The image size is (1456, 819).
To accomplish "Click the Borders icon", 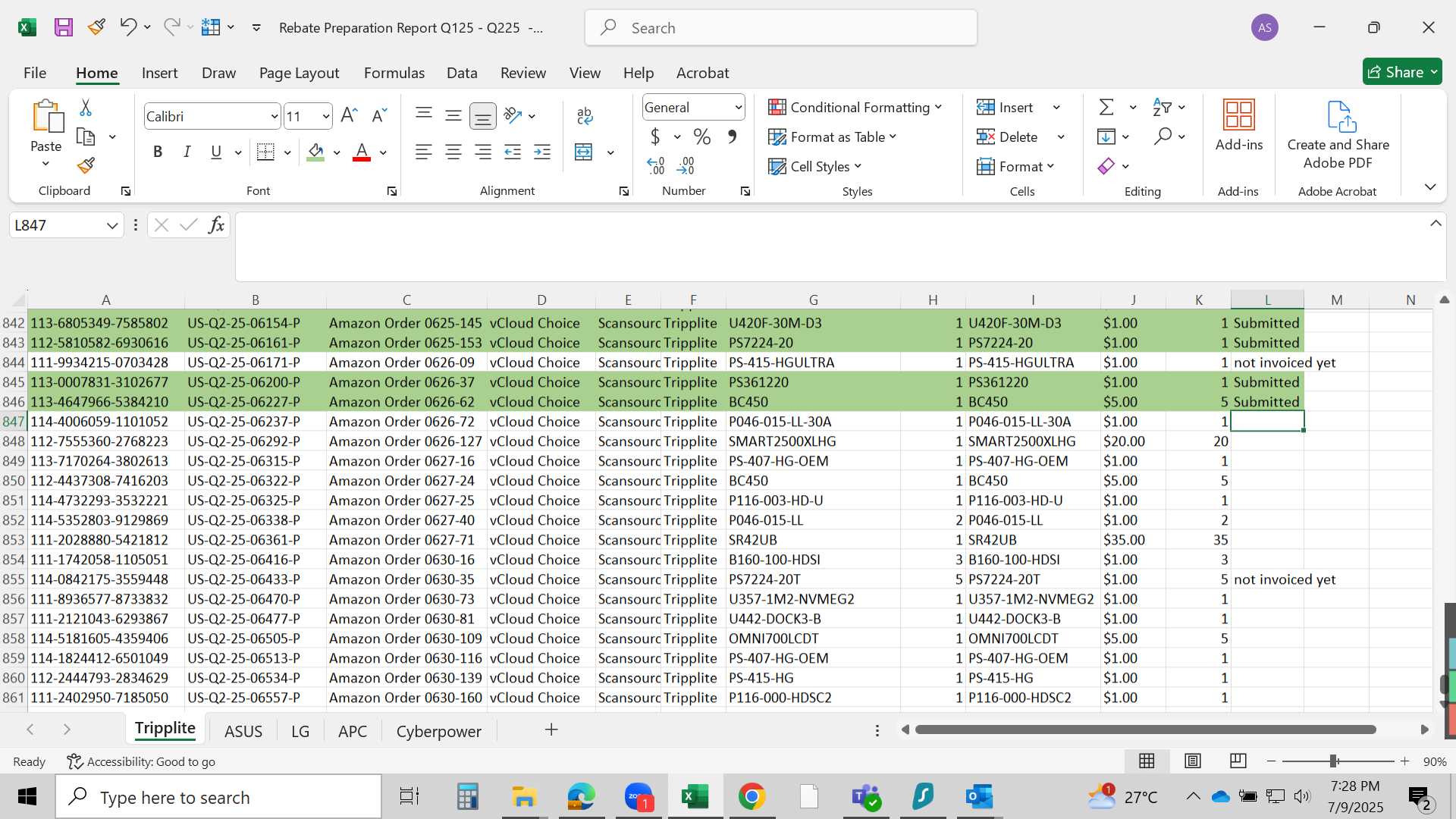I will (x=265, y=152).
